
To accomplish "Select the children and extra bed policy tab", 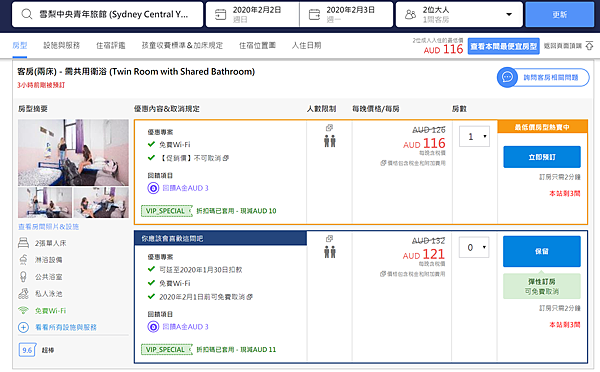I will tap(182, 46).
